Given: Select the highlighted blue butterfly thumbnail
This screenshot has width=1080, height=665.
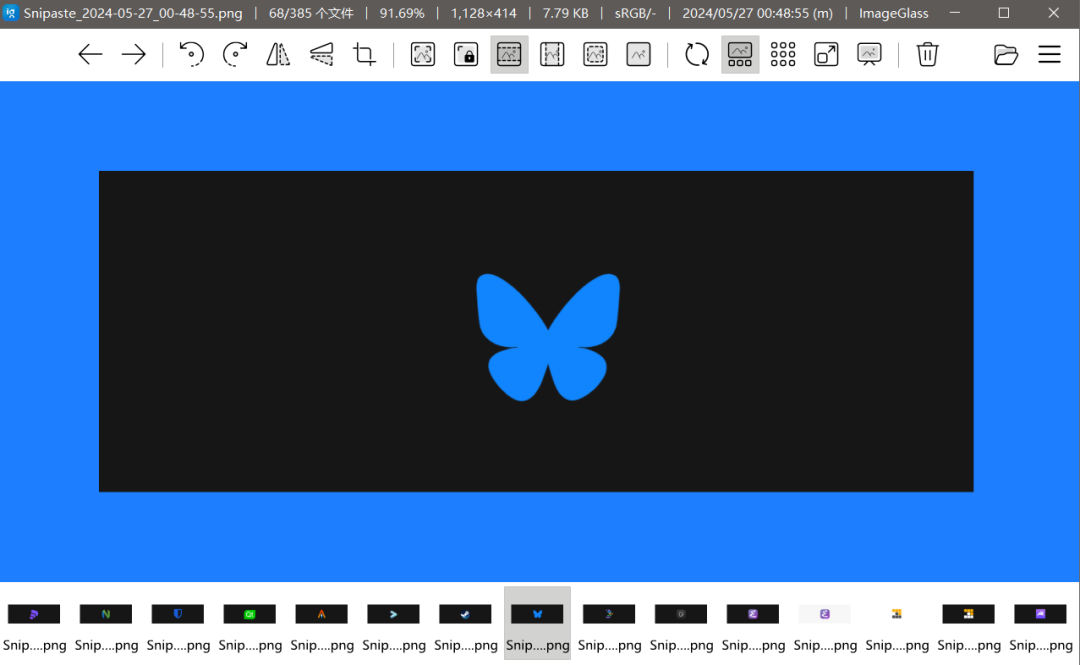Looking at the screenshot, I should pyautogui.click(x=537, y=623).
